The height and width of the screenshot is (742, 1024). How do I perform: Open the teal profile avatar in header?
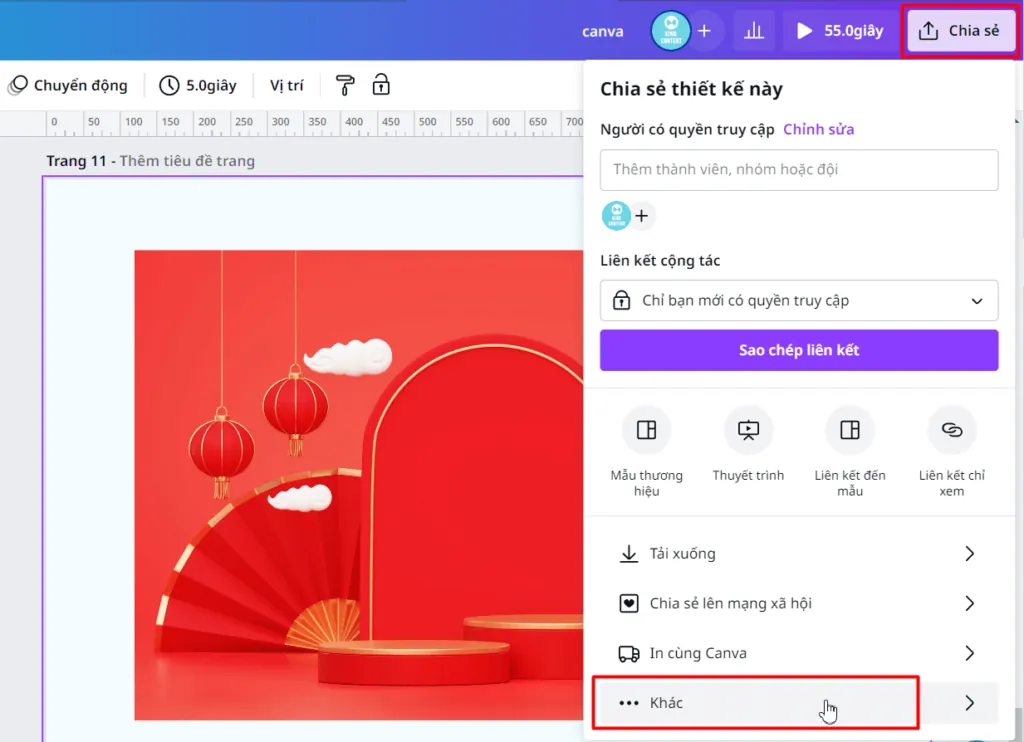(x=671, y=31)
